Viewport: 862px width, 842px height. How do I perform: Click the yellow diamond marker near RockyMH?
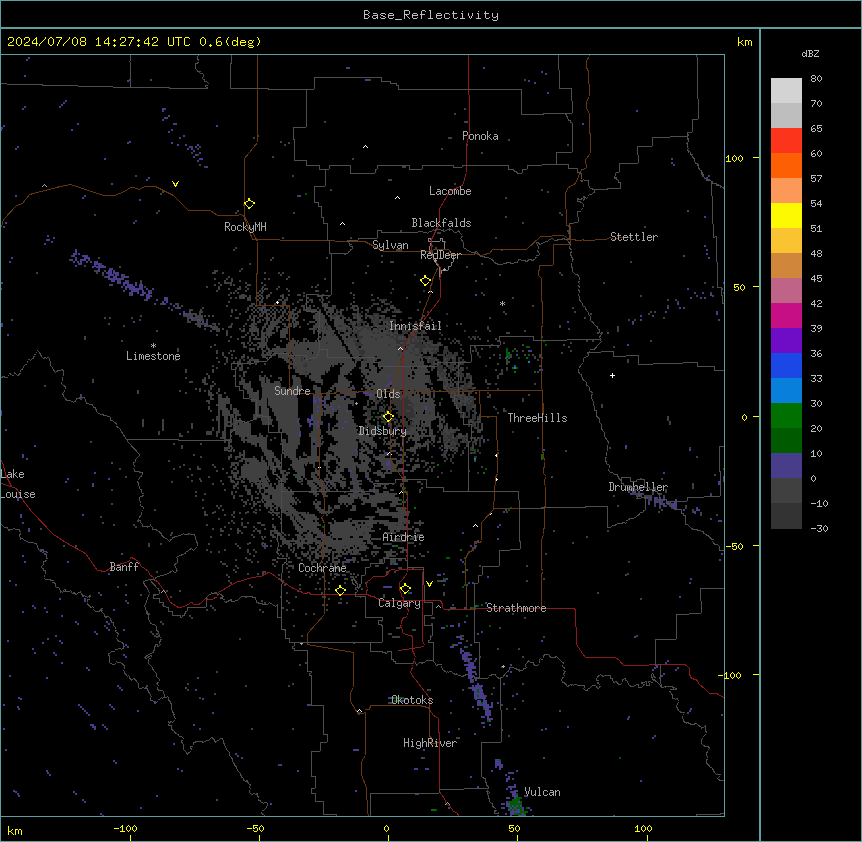[x=250, y=204]
